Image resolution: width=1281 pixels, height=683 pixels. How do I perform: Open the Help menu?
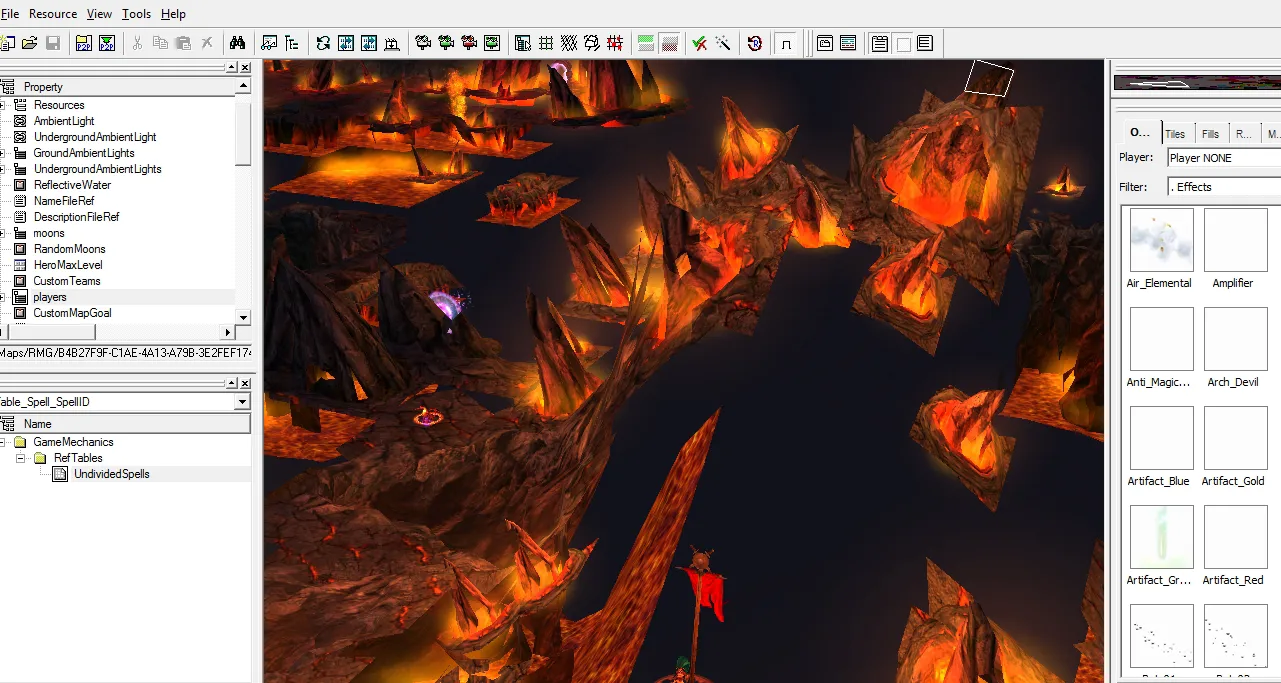pos(173,14)
